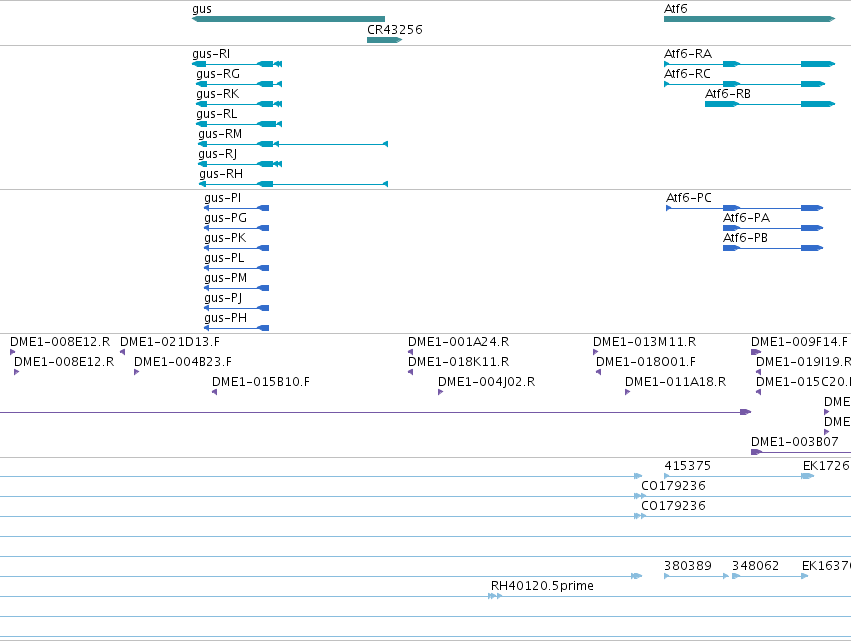Viewport: 851px width, 641px height.
Task: Open the DME1-018O01.F feature
Action: [598, 372]
